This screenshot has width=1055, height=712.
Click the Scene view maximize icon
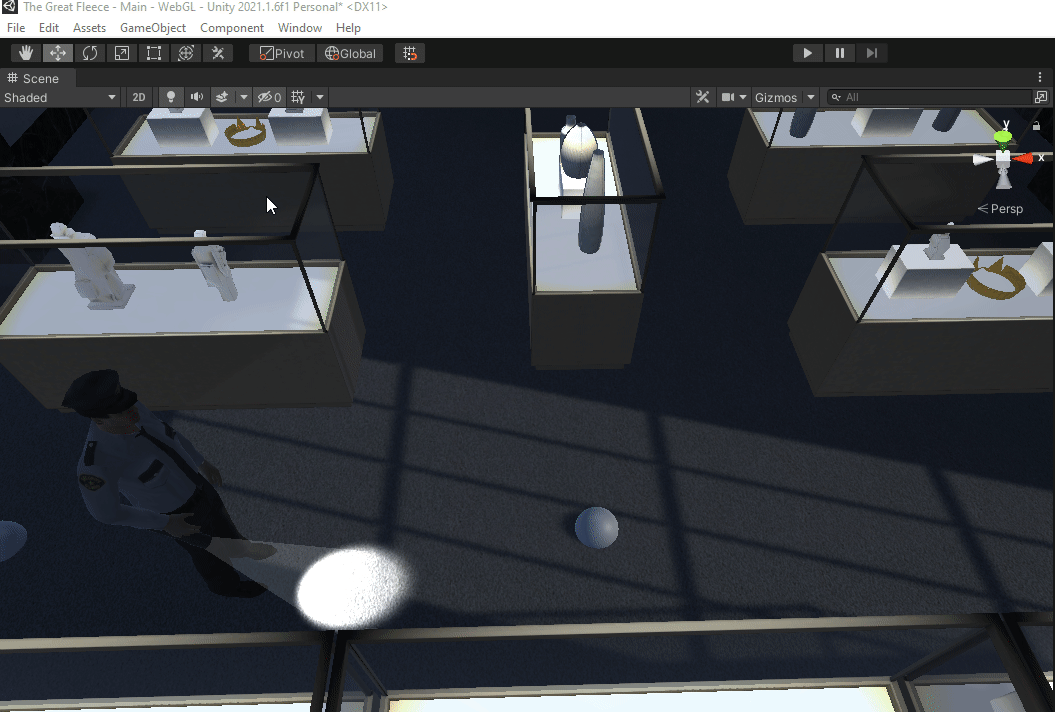coord(1041,96)
